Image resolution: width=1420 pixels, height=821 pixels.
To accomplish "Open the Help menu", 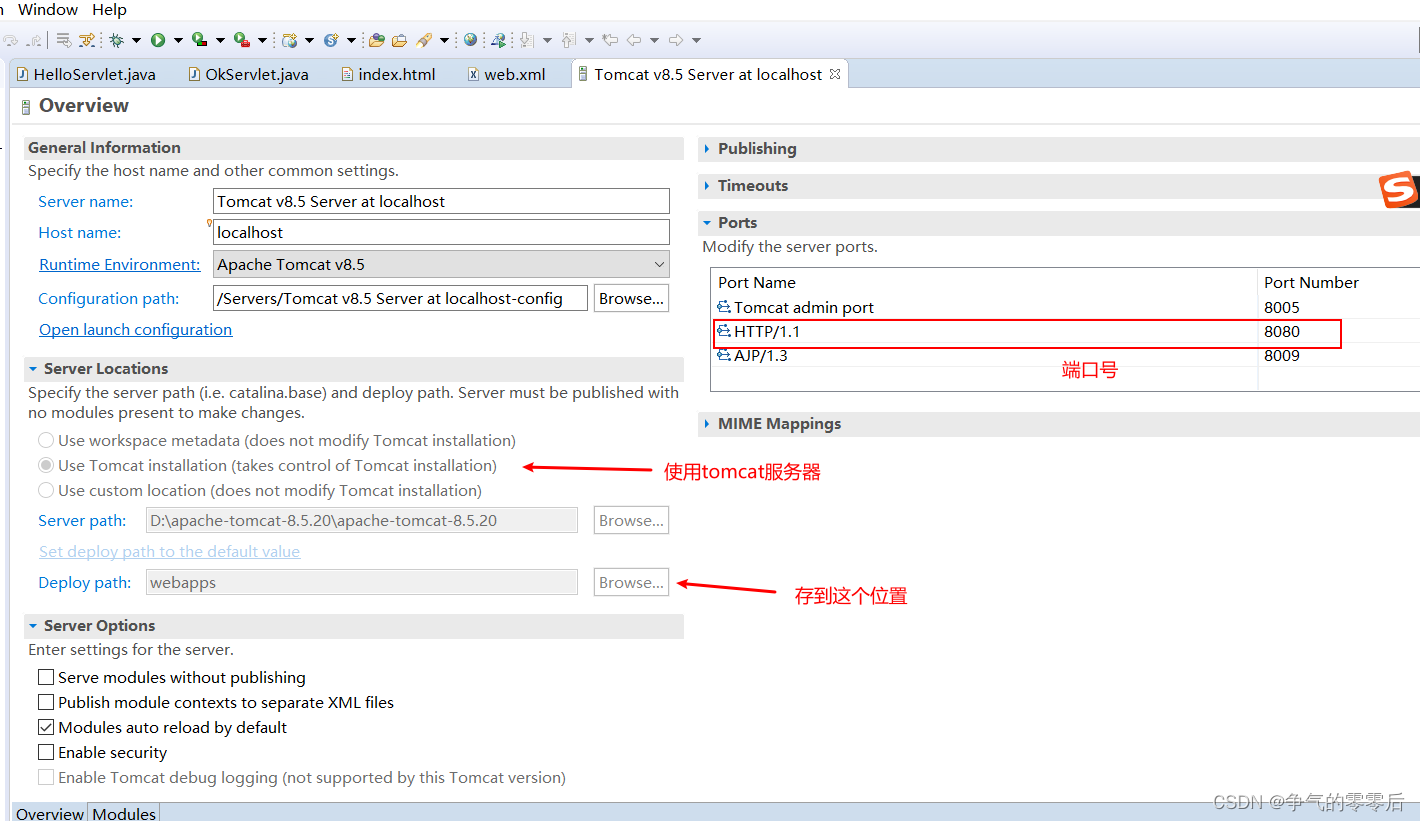I will pyautogui.click(x=109, y=10).
